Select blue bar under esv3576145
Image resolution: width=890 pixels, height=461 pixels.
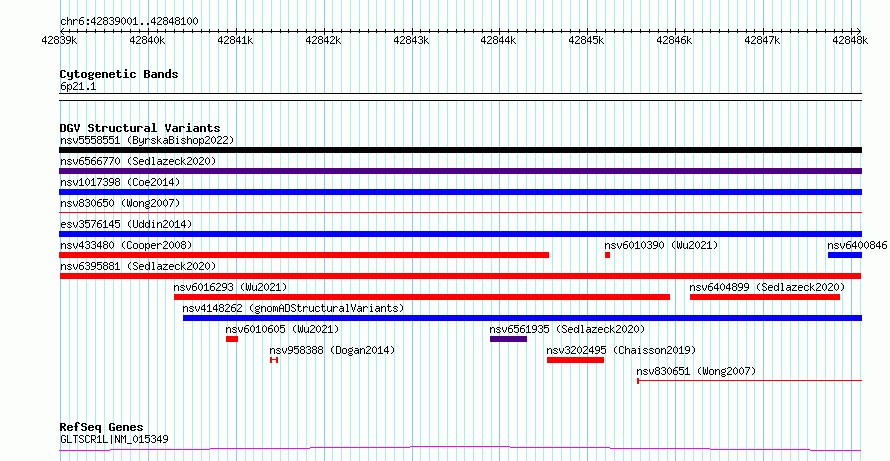(460, 234)
